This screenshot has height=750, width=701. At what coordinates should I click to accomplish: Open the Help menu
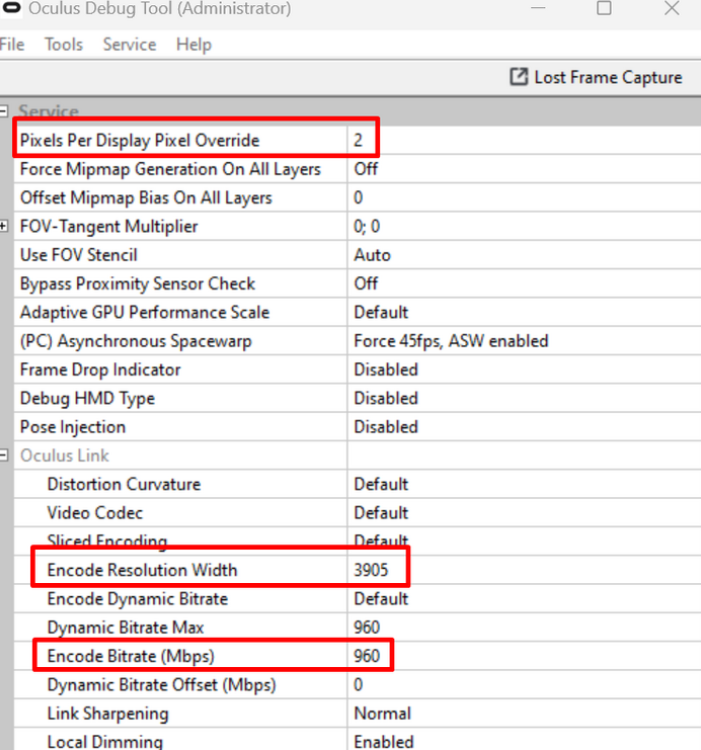194,44
